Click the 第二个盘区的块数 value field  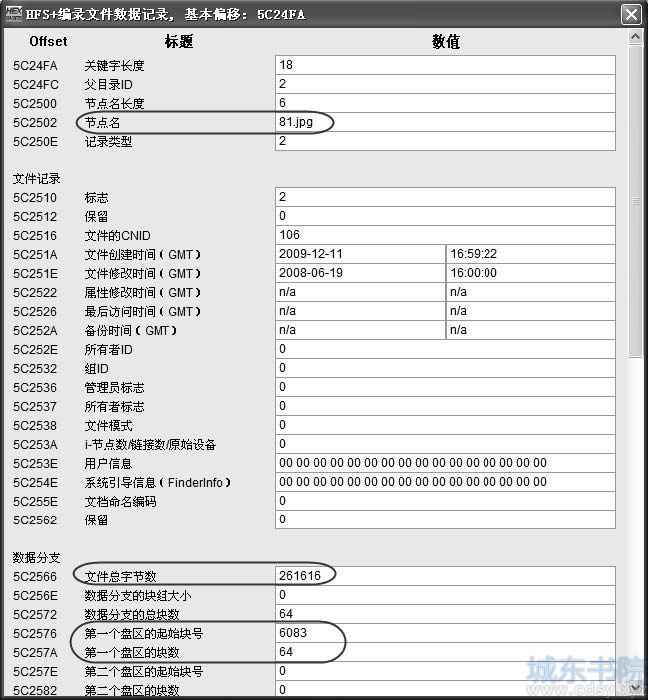click(445, 689)
